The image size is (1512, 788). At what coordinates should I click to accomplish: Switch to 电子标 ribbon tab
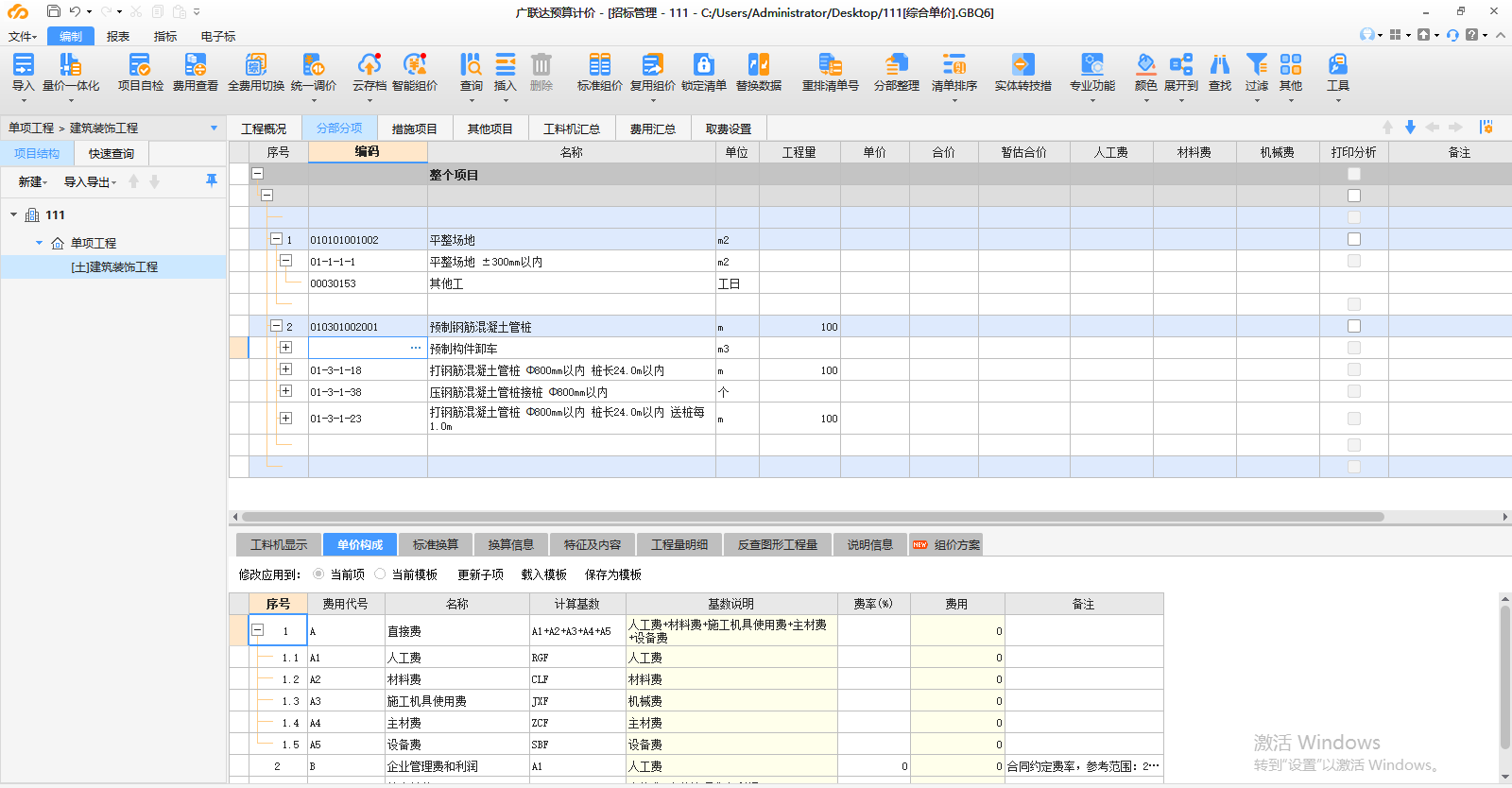[x=218, y=37]
